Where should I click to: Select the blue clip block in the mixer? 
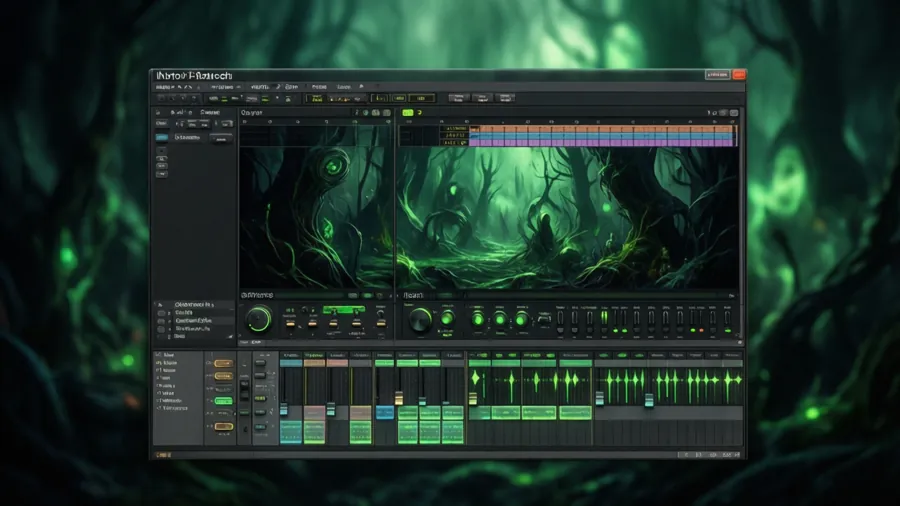pyautogui.click(x=385, y=412)
